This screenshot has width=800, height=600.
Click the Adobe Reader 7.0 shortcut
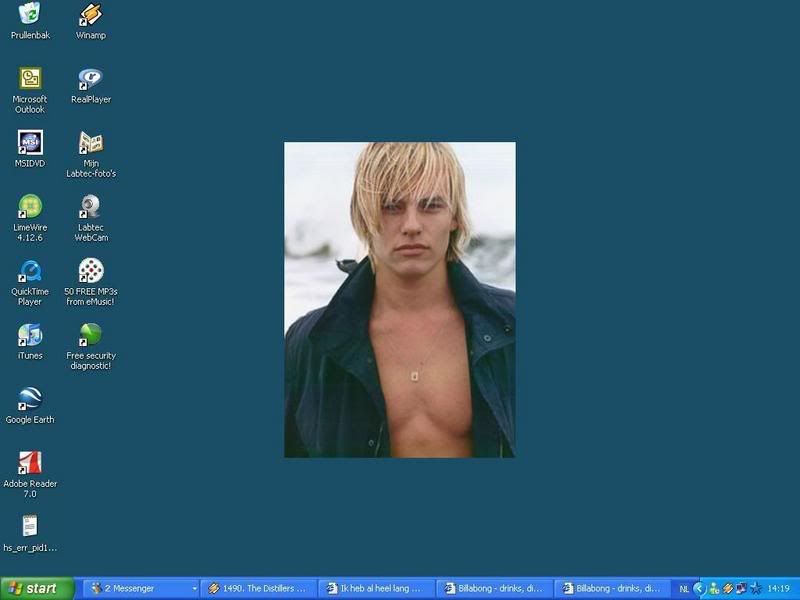click(x=30, y=463)
